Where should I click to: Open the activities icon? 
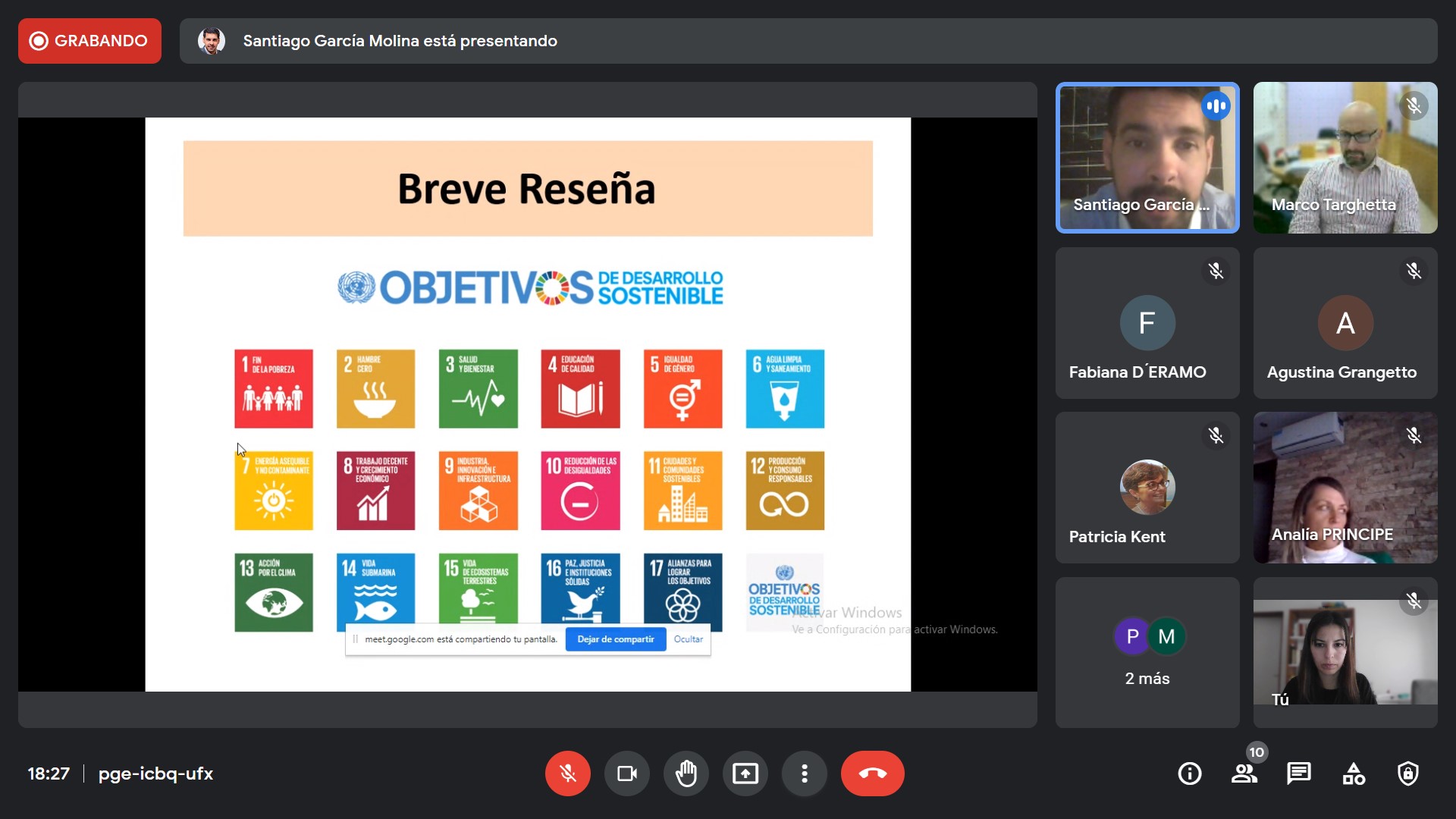(x=1354, y=773)
